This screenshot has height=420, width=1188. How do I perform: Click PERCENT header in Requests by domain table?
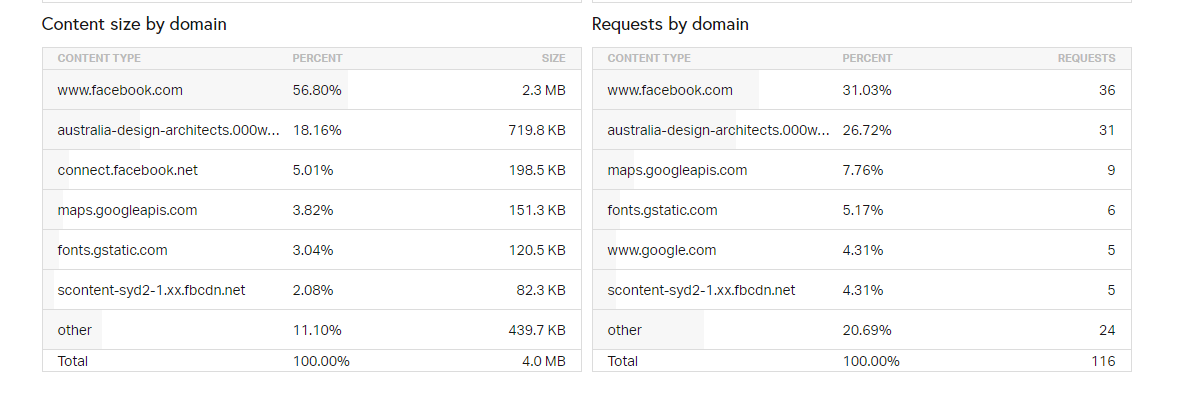tap(867, 58)
